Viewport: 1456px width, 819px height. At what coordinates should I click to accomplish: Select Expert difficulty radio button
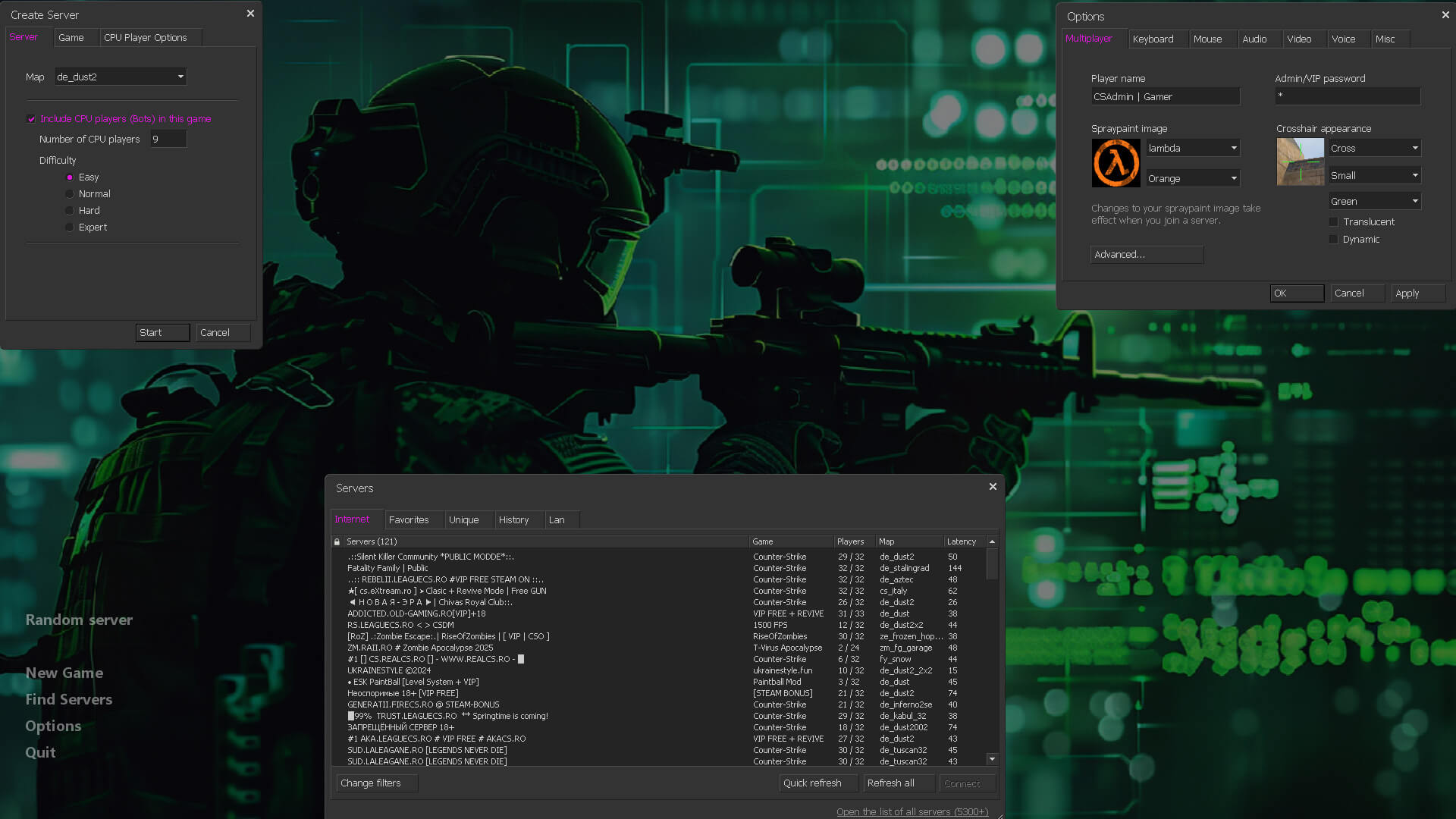(x=70, y=227)
